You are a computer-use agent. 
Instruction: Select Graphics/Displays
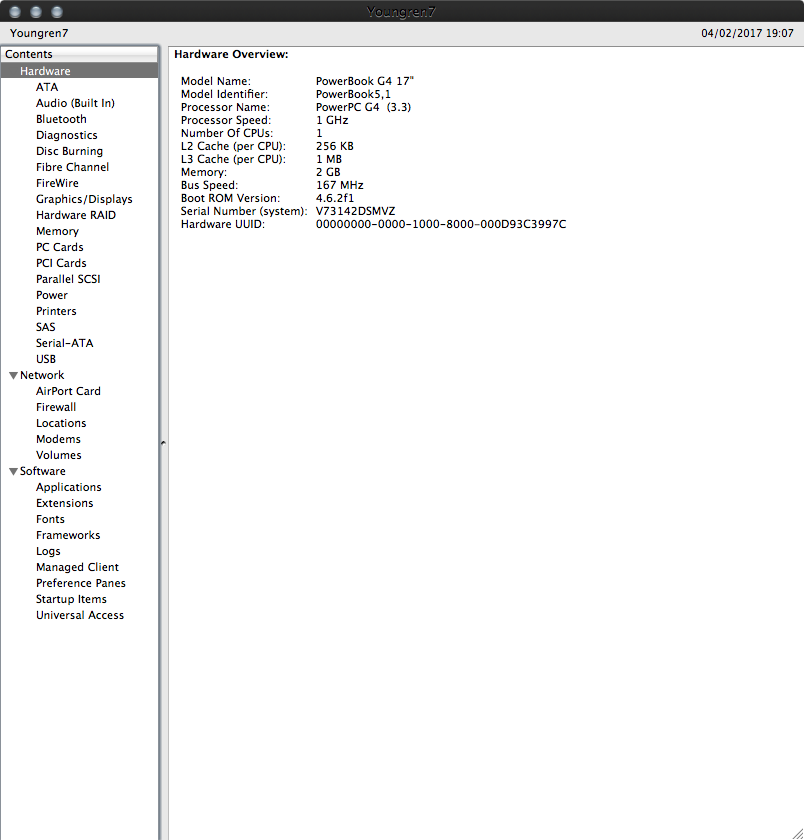[x=84, y=199]
